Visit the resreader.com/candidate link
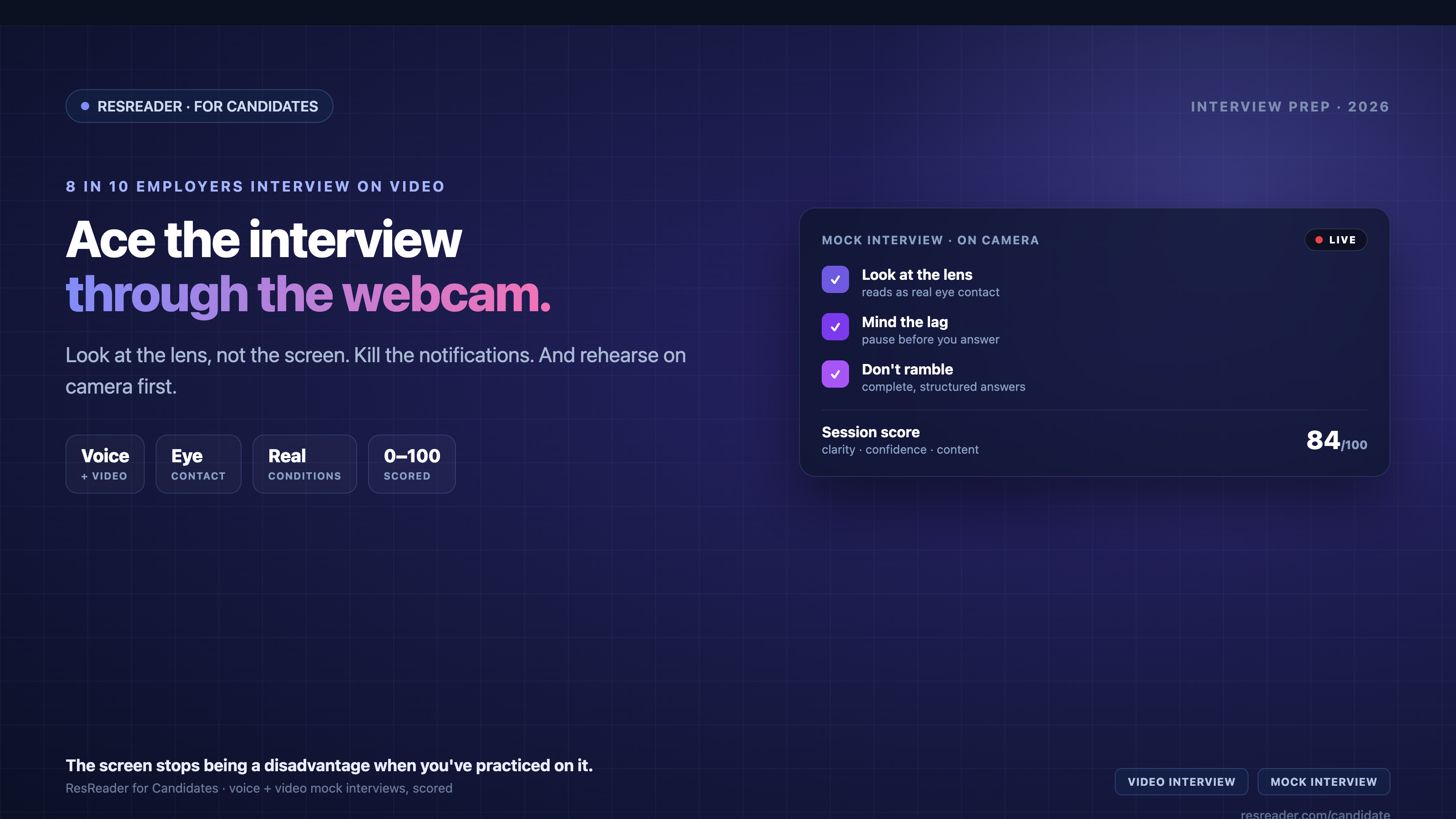Image resolution: width=1456 pixels, height=819 pixels. [x=1315, y=814]
